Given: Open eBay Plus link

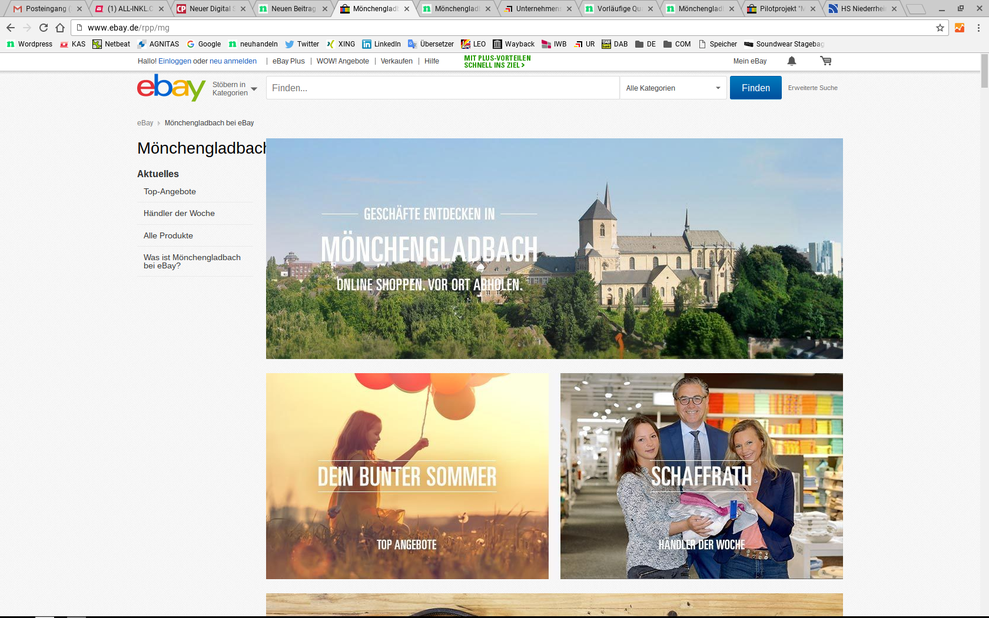Looking at the screenshot, I should pos(288,61).
